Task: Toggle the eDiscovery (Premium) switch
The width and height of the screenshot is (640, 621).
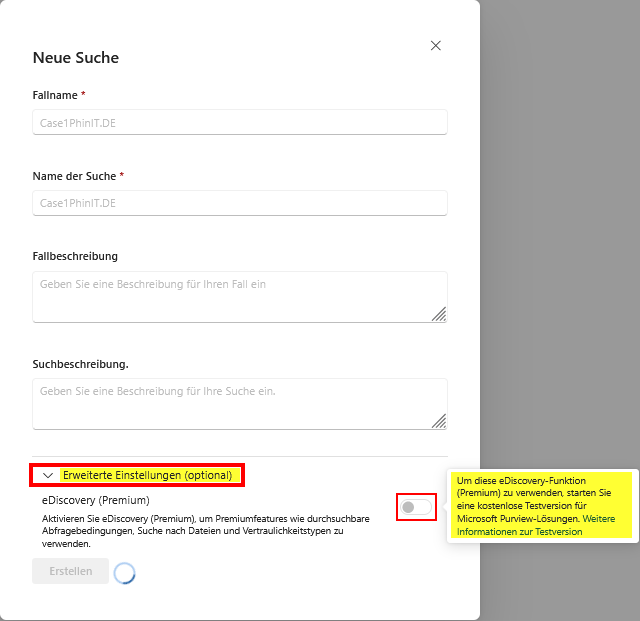Action: tap(416, 507)
